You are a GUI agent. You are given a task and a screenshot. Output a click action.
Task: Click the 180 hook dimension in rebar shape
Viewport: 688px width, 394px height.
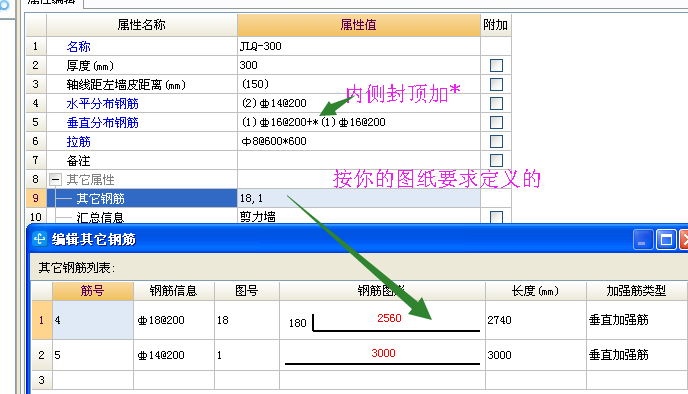(x=297, y=323)
